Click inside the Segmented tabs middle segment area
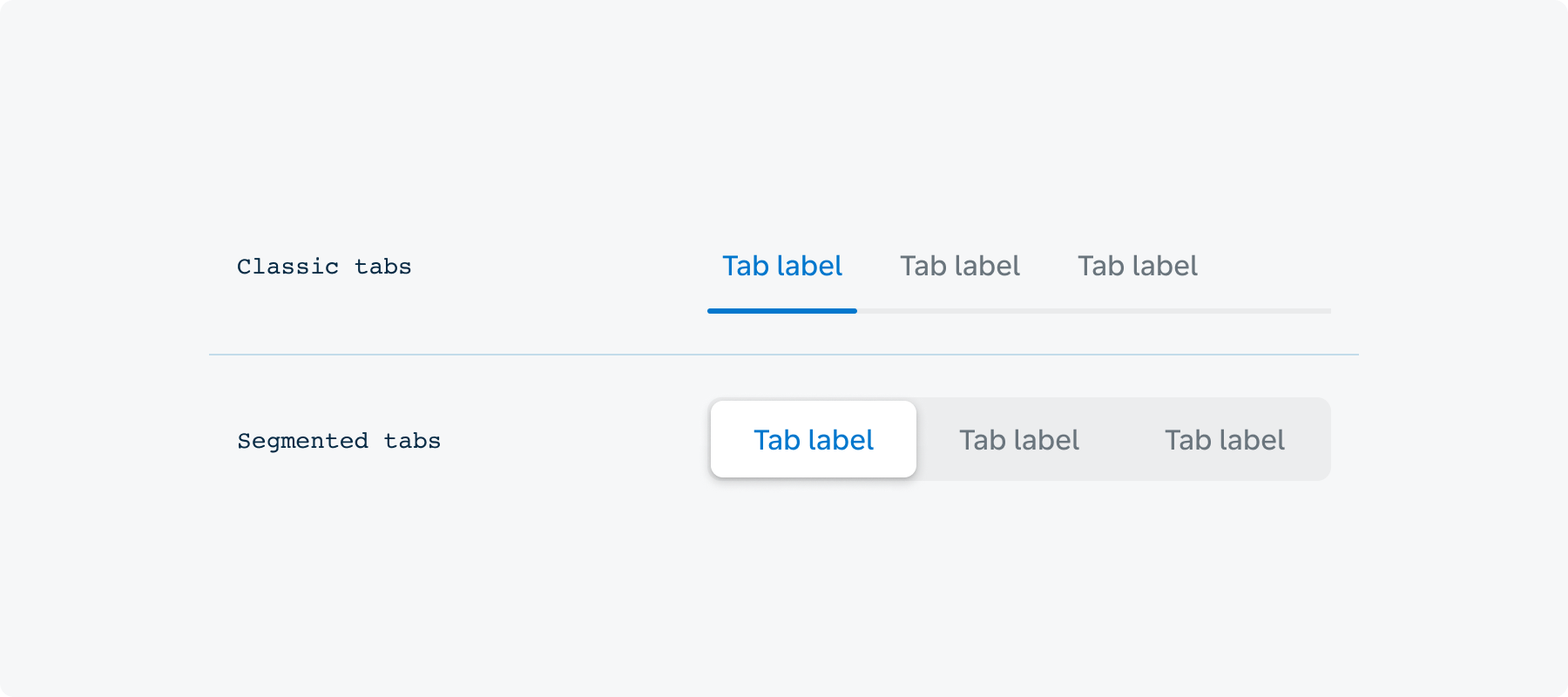The width and height of the screenshot is (1568, 697). point(1019,439)
